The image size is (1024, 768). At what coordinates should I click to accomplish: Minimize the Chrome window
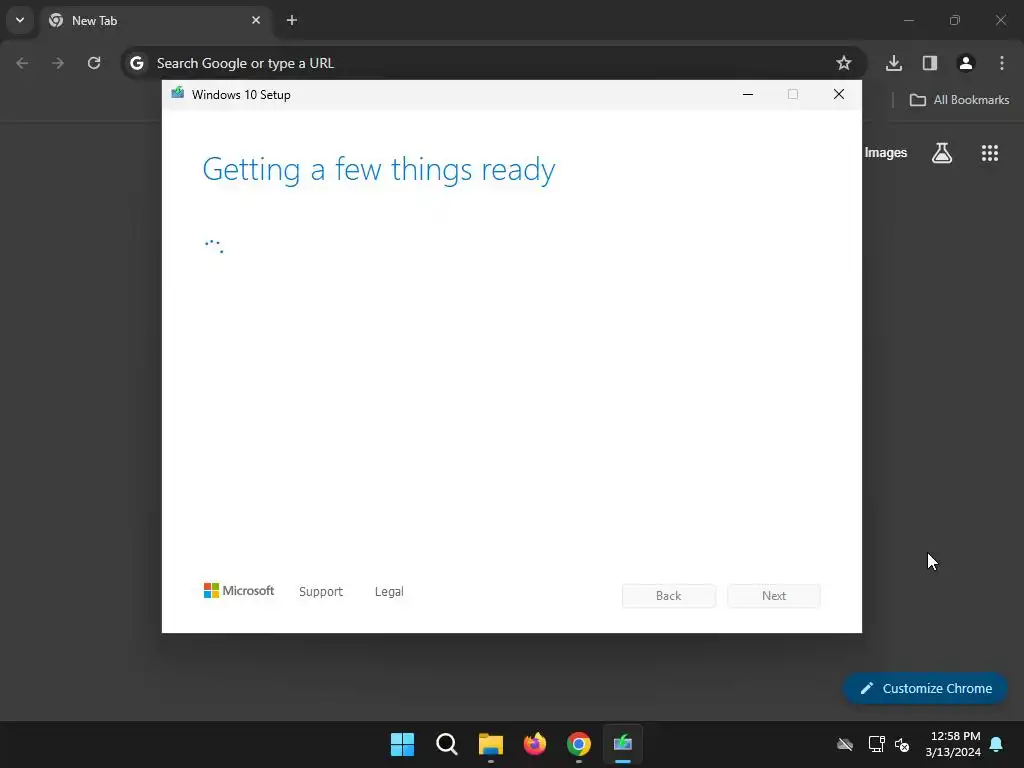coord(909,20)
